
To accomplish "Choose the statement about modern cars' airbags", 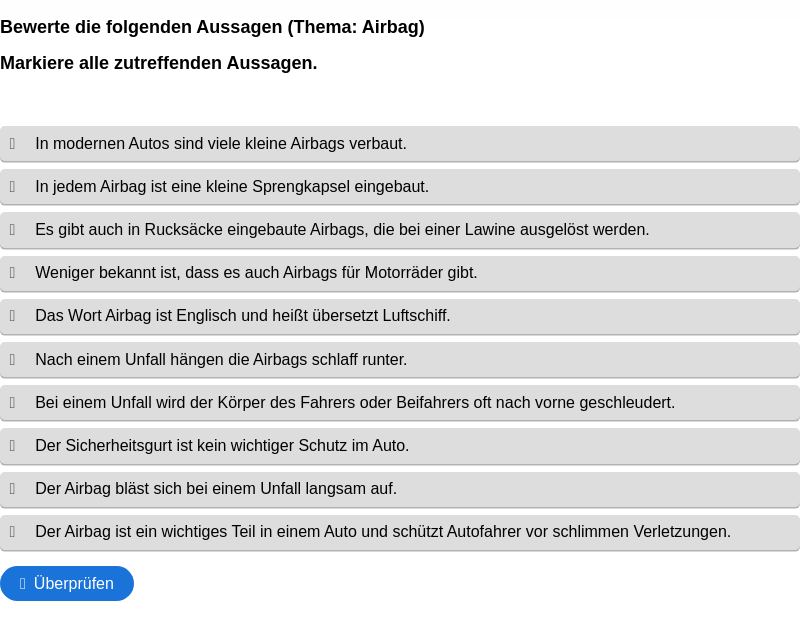I will coord(400,144).
